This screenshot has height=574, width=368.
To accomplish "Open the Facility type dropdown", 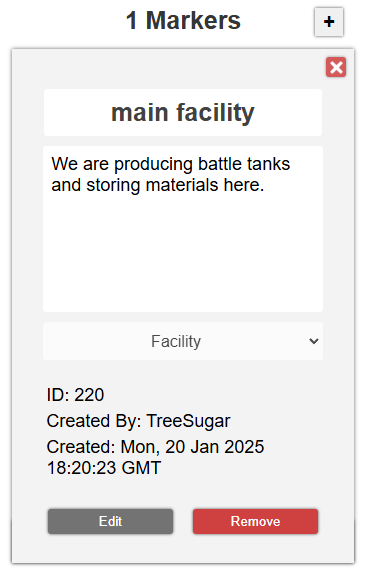I will point(183,341).
